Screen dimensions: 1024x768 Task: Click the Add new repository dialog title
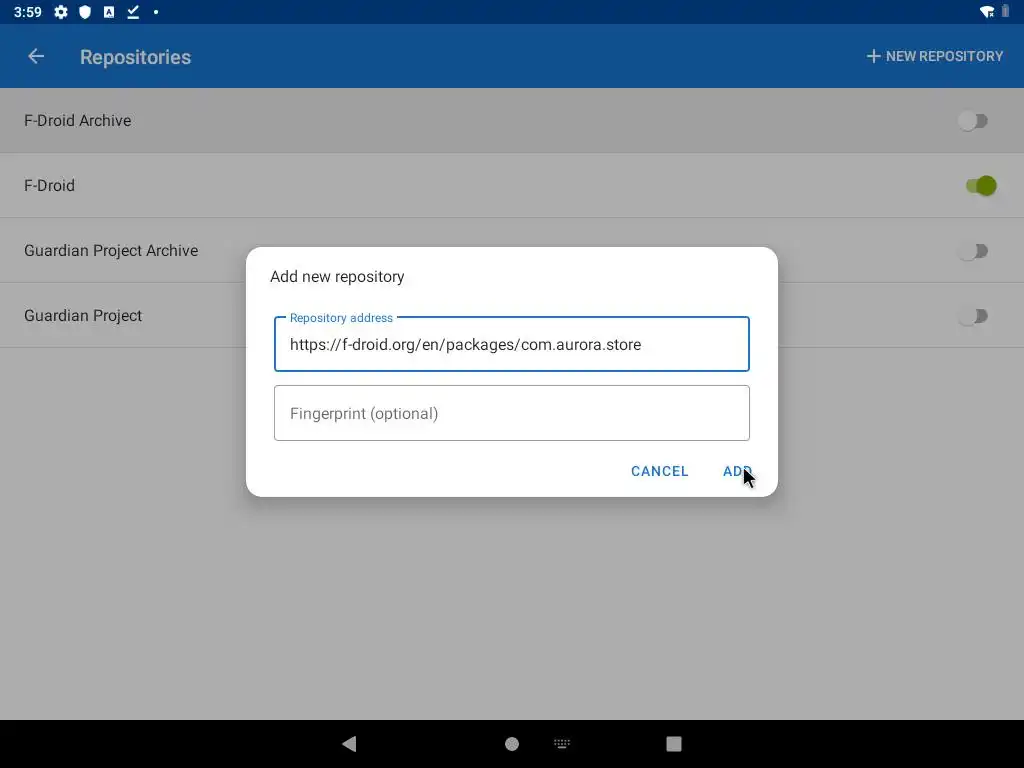338,276
